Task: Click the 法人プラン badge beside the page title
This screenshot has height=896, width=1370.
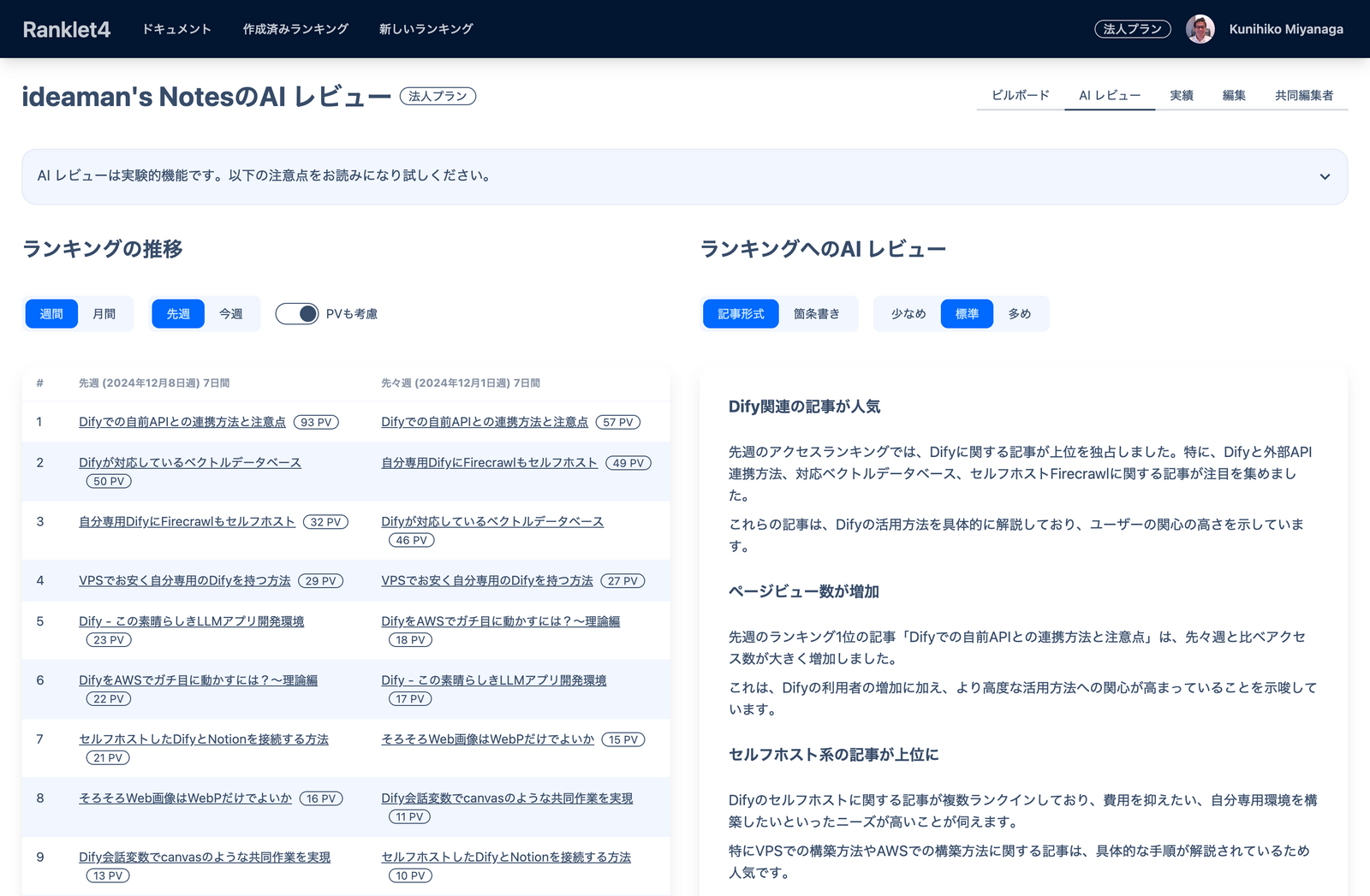Action: point(438,96)
